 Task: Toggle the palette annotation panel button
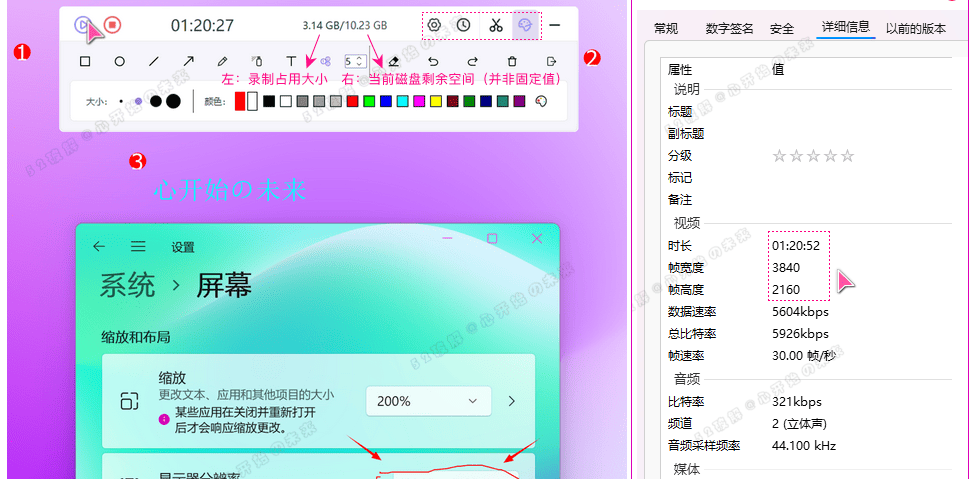click(526, 25)
